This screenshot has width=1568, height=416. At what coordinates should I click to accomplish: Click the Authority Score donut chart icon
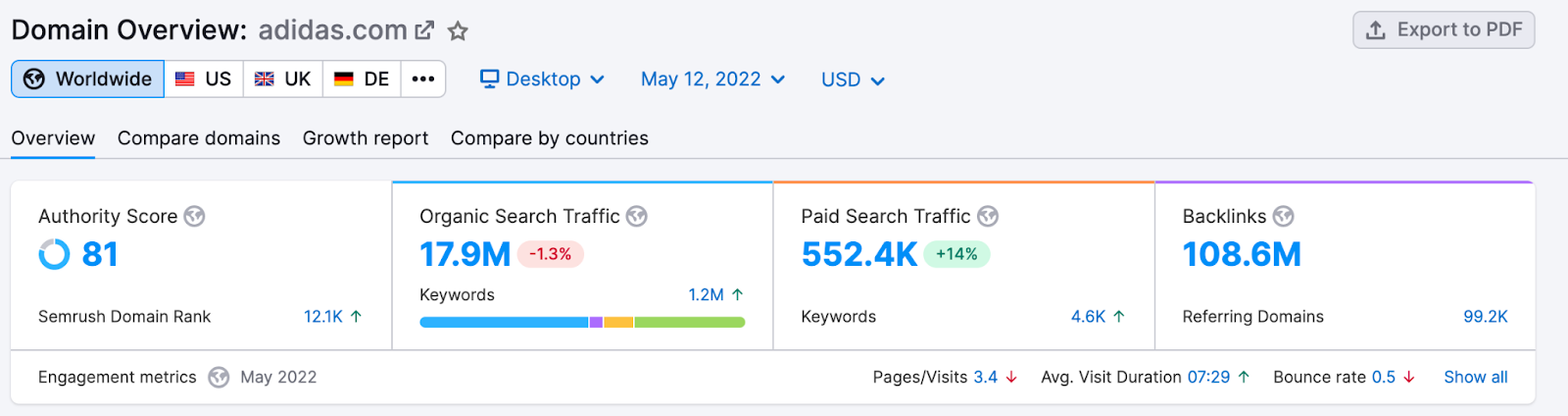point(54,254)
